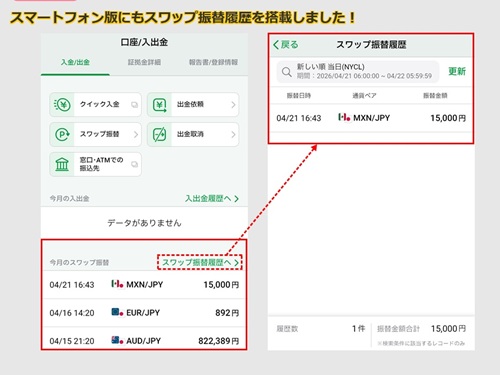Switch to the 報告書/登録情報 tab
This screenshot has height=375, width=500.
tap(213, 62)
